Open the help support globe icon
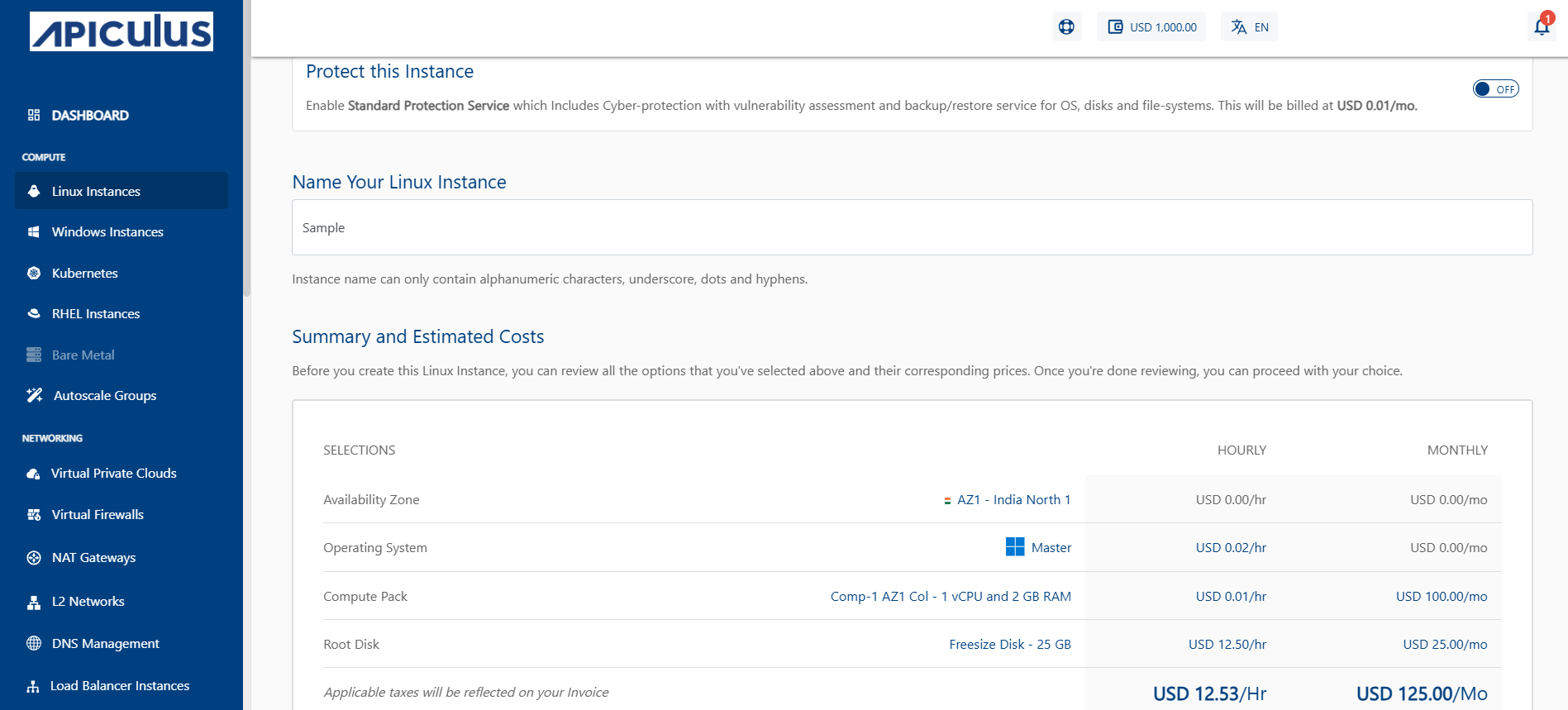Screen dimensions: 1568x710 pos(1066,26)
